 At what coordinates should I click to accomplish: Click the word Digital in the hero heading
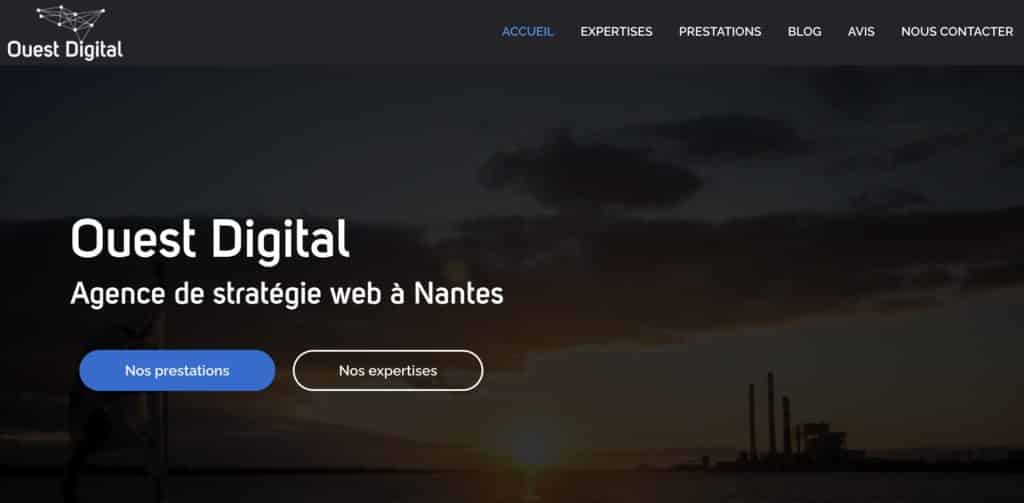click(x=280, y=240)
